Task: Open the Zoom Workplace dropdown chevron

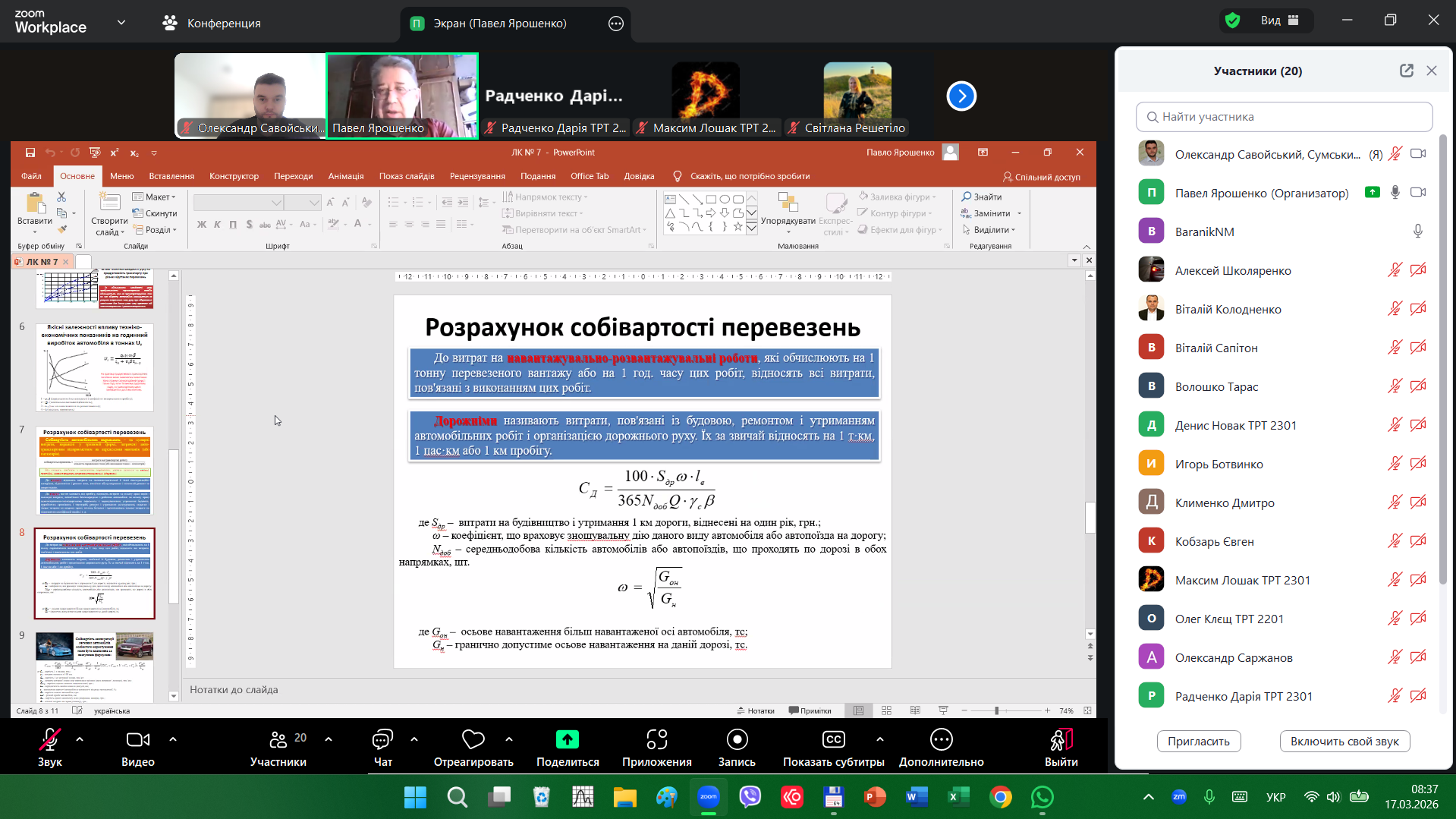Action: tap(121, 23)
